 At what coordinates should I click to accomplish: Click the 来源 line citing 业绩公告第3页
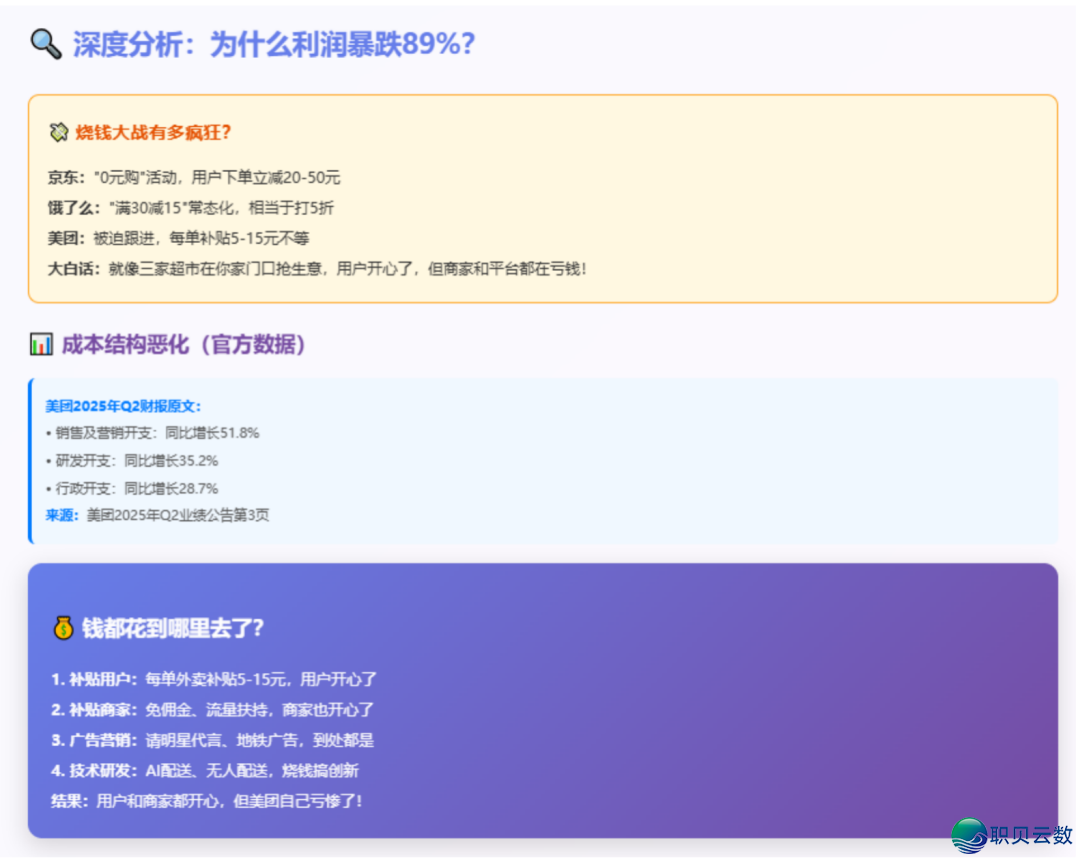pyautogui.click(x=157, y=515)
